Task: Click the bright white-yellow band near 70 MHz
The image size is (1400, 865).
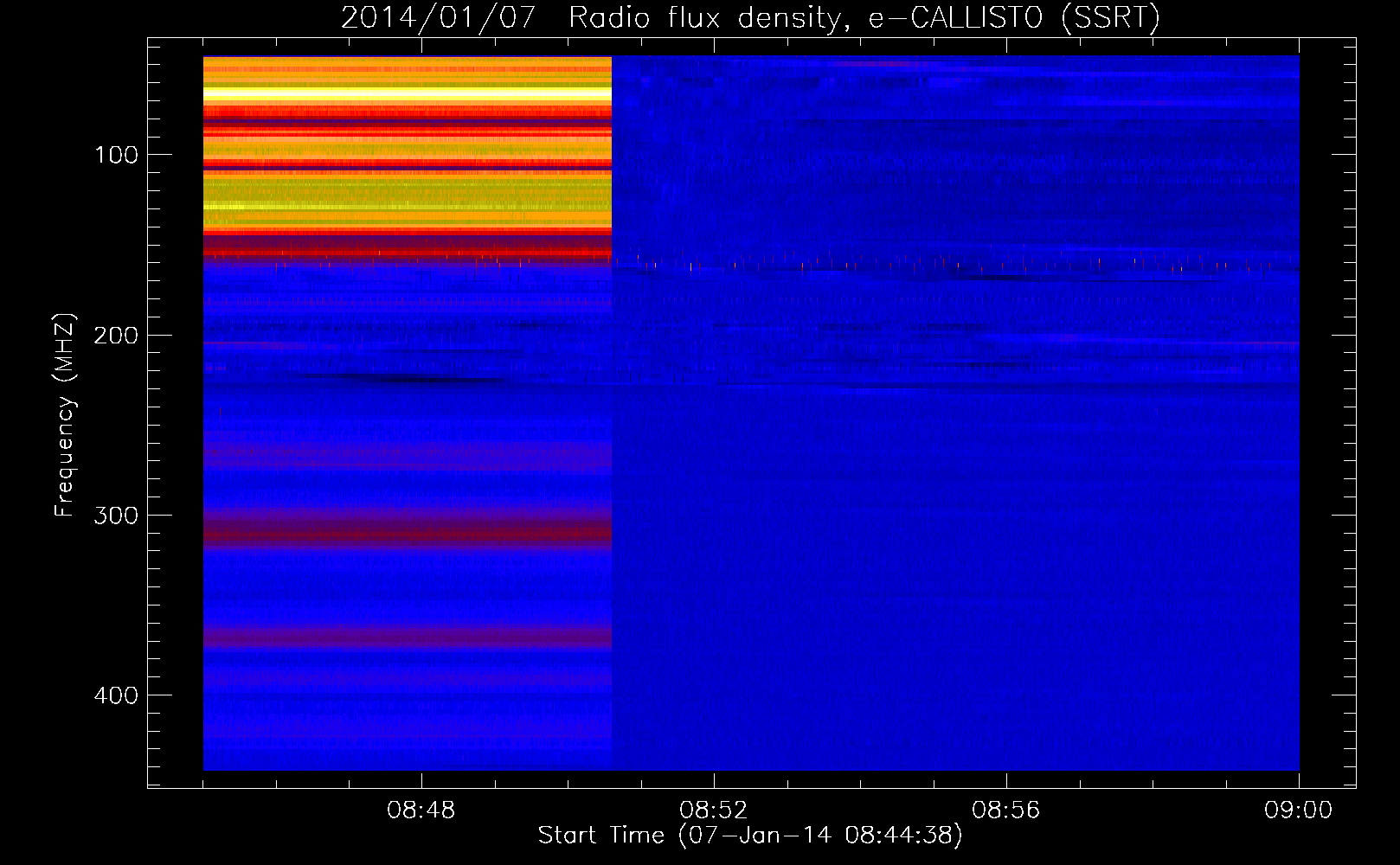Action: [x=408, y=95]
